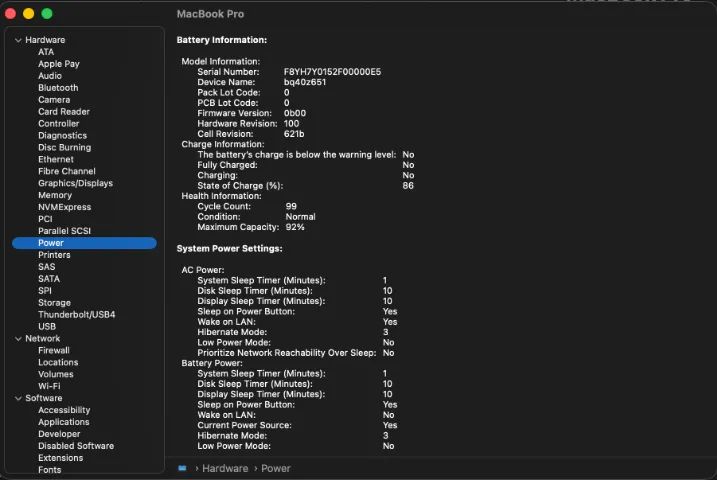Select the highlighted Power entry
The image size is (717, 480).
[84, 243]
